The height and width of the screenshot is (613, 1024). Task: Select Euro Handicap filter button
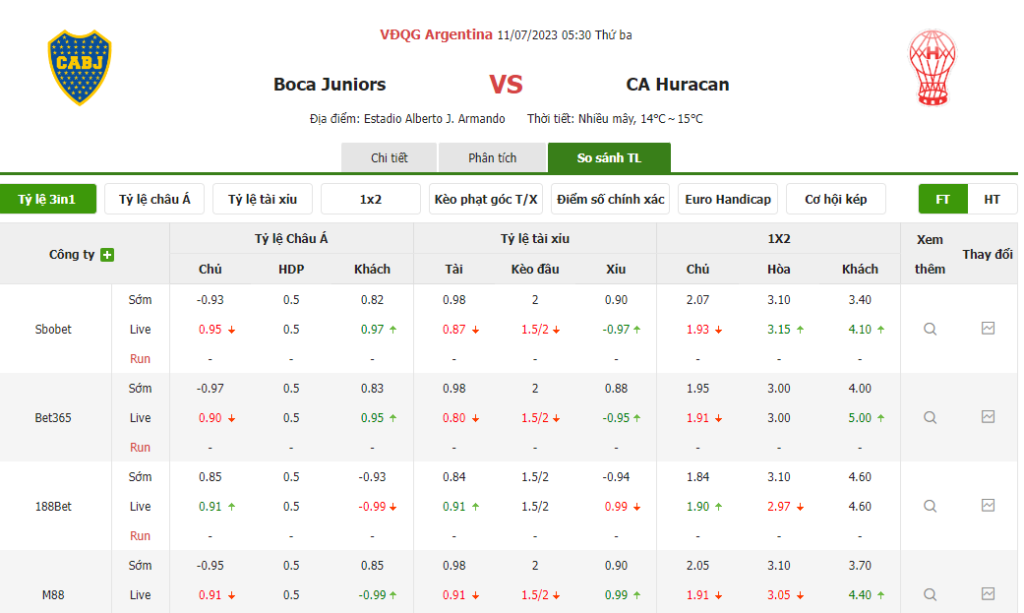728,199
